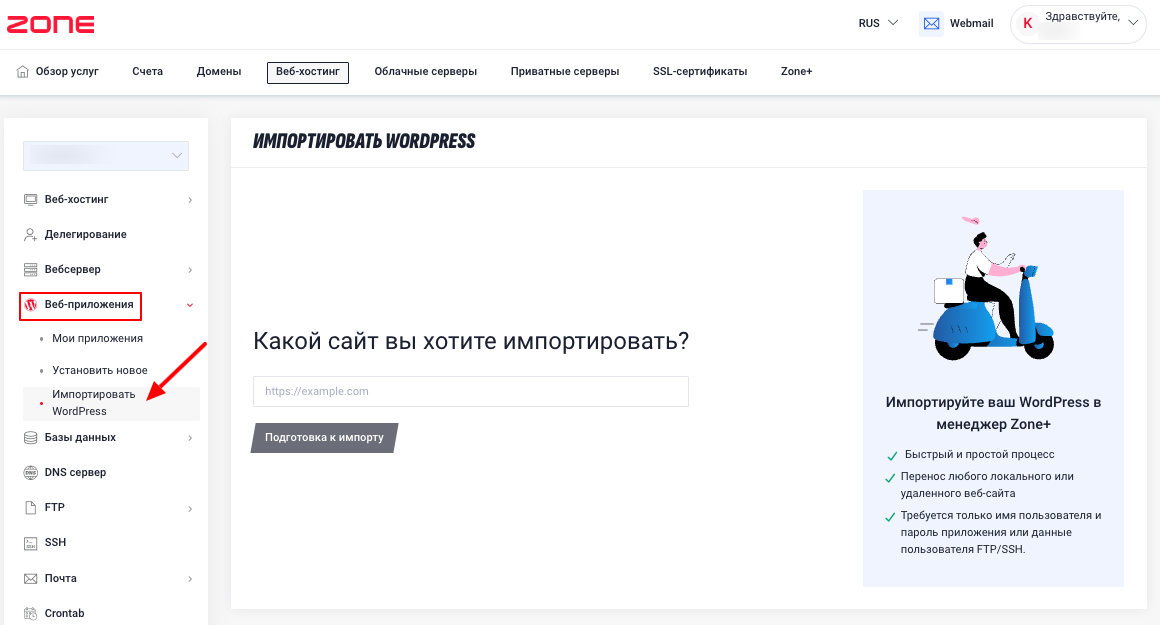The height and width of the screenshot is (625, 1160).
Task: Click the Webmail envelope icon
Action: (x=931, y=24)
